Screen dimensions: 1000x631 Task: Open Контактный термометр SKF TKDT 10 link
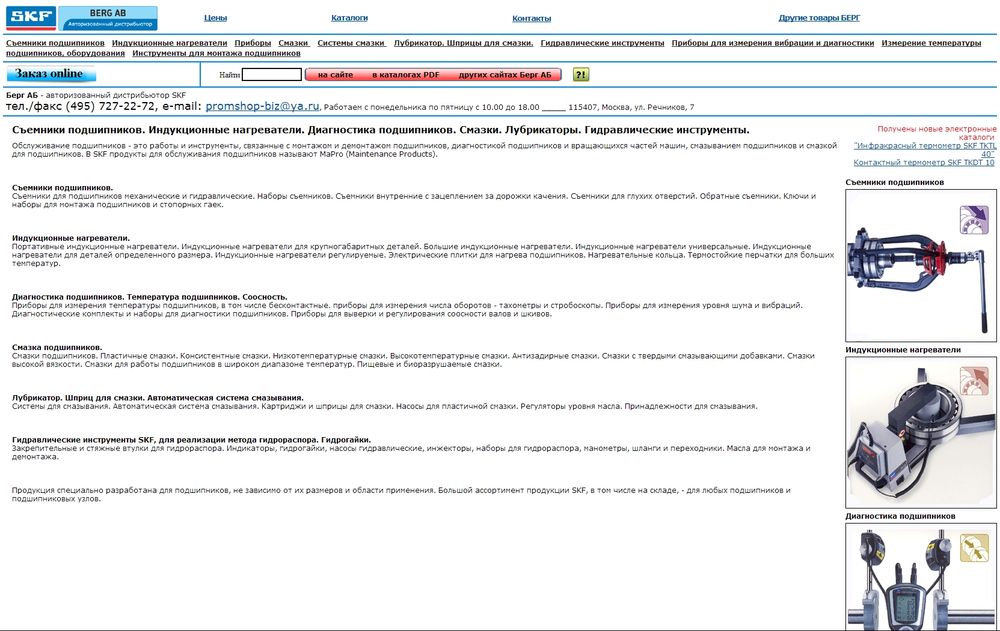[923, 163]
